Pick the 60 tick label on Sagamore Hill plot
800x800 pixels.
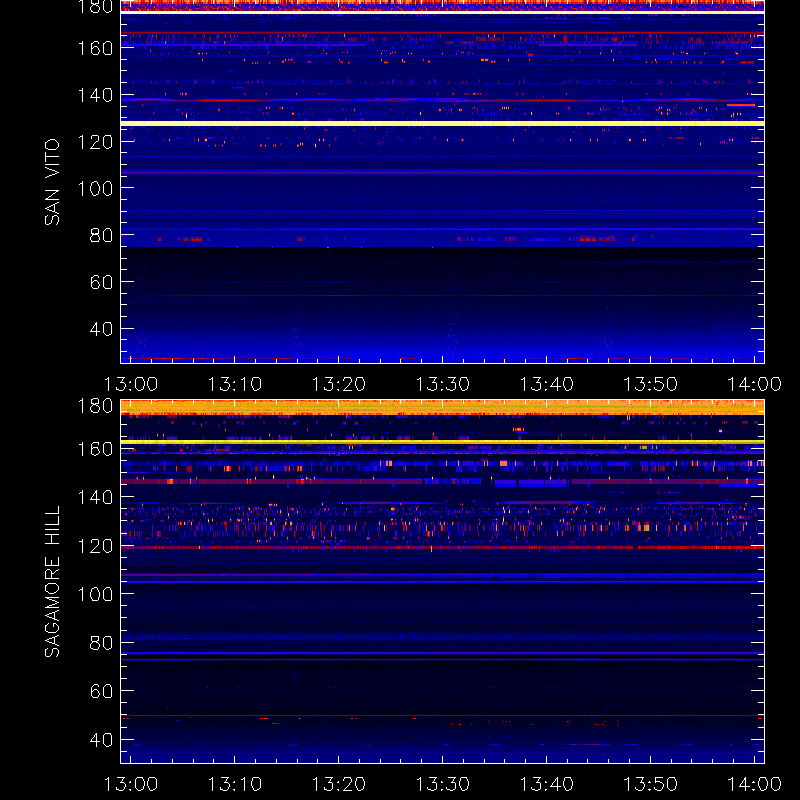pyautogui.click(x=102, y=691)
